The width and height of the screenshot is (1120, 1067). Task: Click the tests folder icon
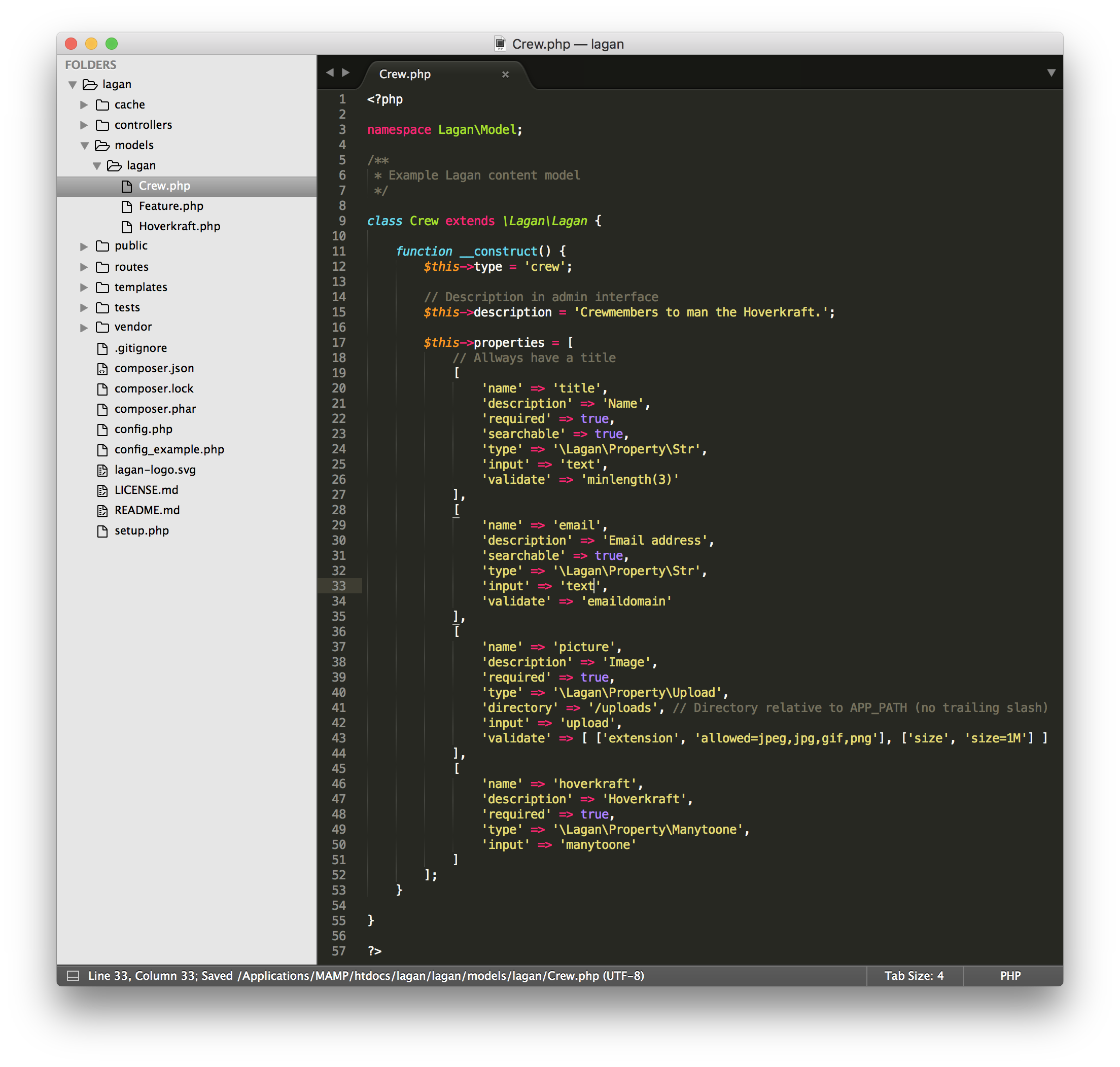click(x=102, y=308)
